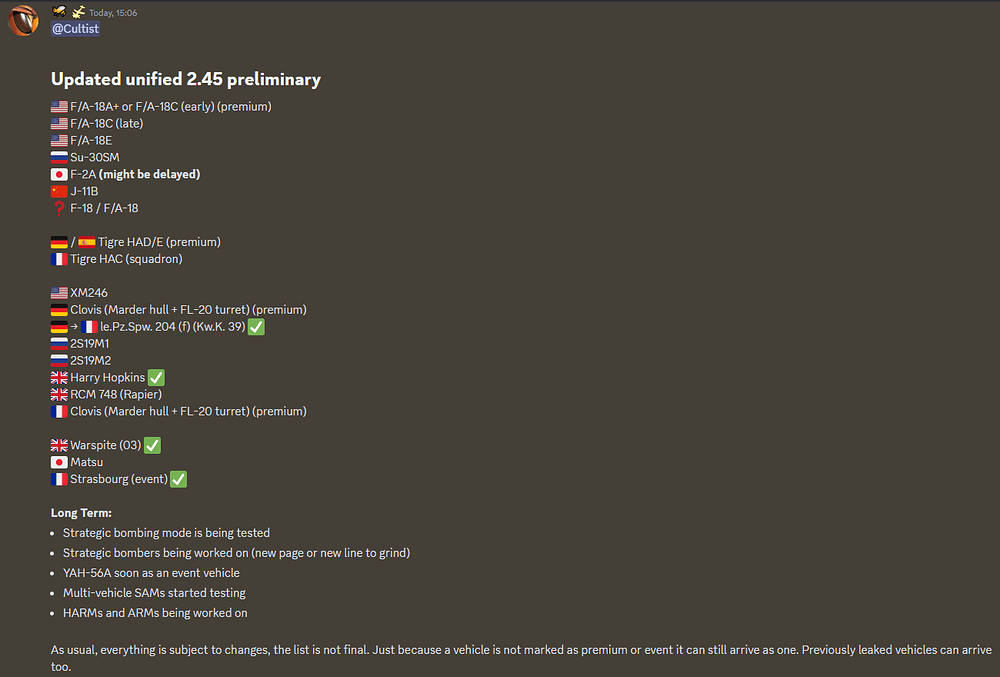Click the French flag beside Tigre HAC (squadron)
The image size is (1000, 677).
click(x=59, y=259)
